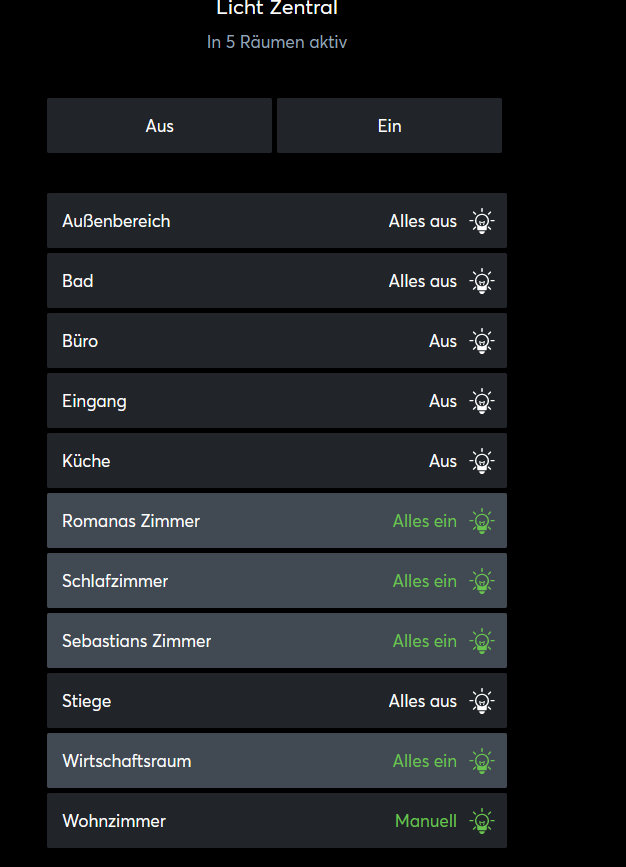Click the green Schlafzimmer bulb icon

(x=482, y=581)
